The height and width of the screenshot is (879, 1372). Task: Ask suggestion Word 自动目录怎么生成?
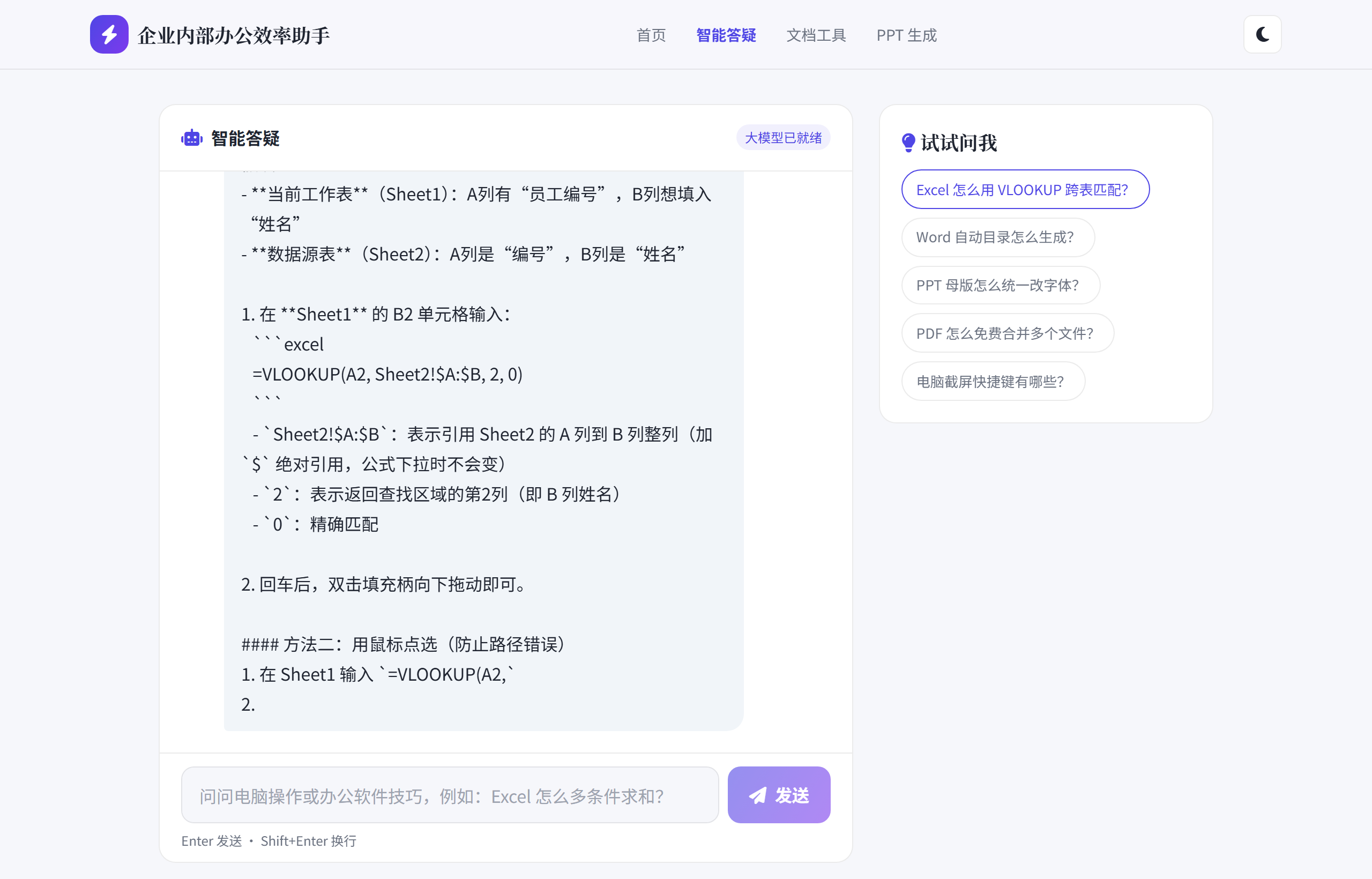coord(997,237)
